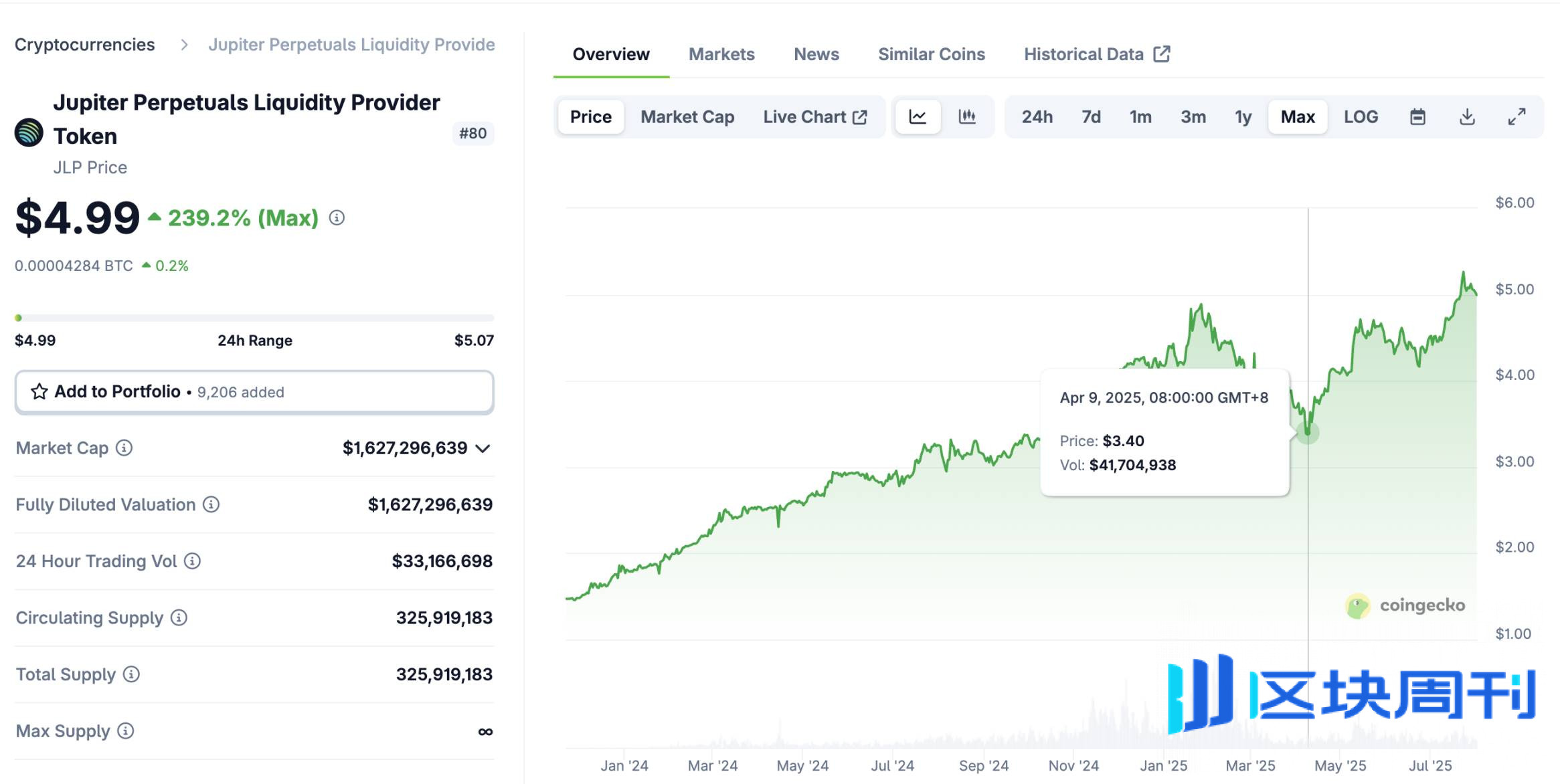Click the Max Supply infinity symbol
Screen dimensions: 1560x784
[485, 731]
